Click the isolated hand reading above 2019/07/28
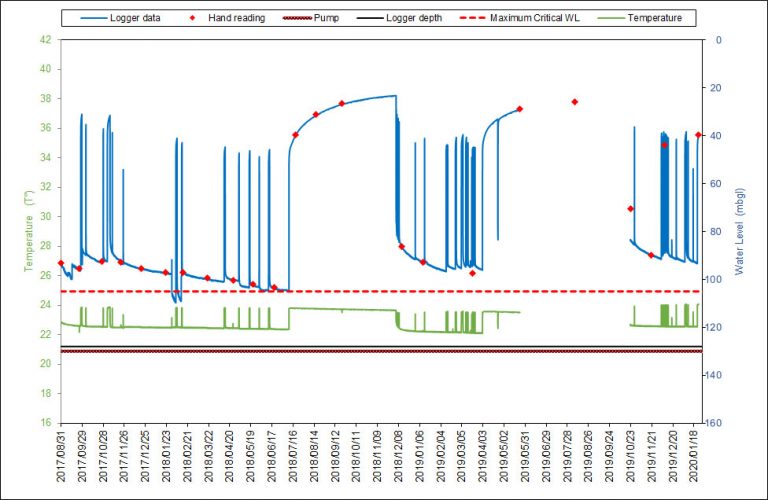Screen dimensions: 768x500 pos(574,102)
